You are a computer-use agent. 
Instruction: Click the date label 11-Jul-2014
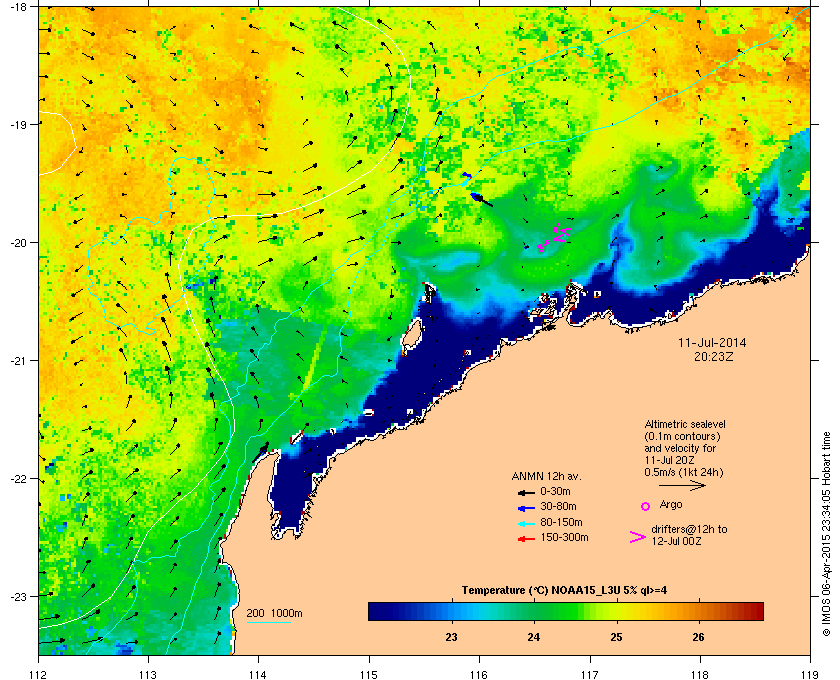pos(712,343)
